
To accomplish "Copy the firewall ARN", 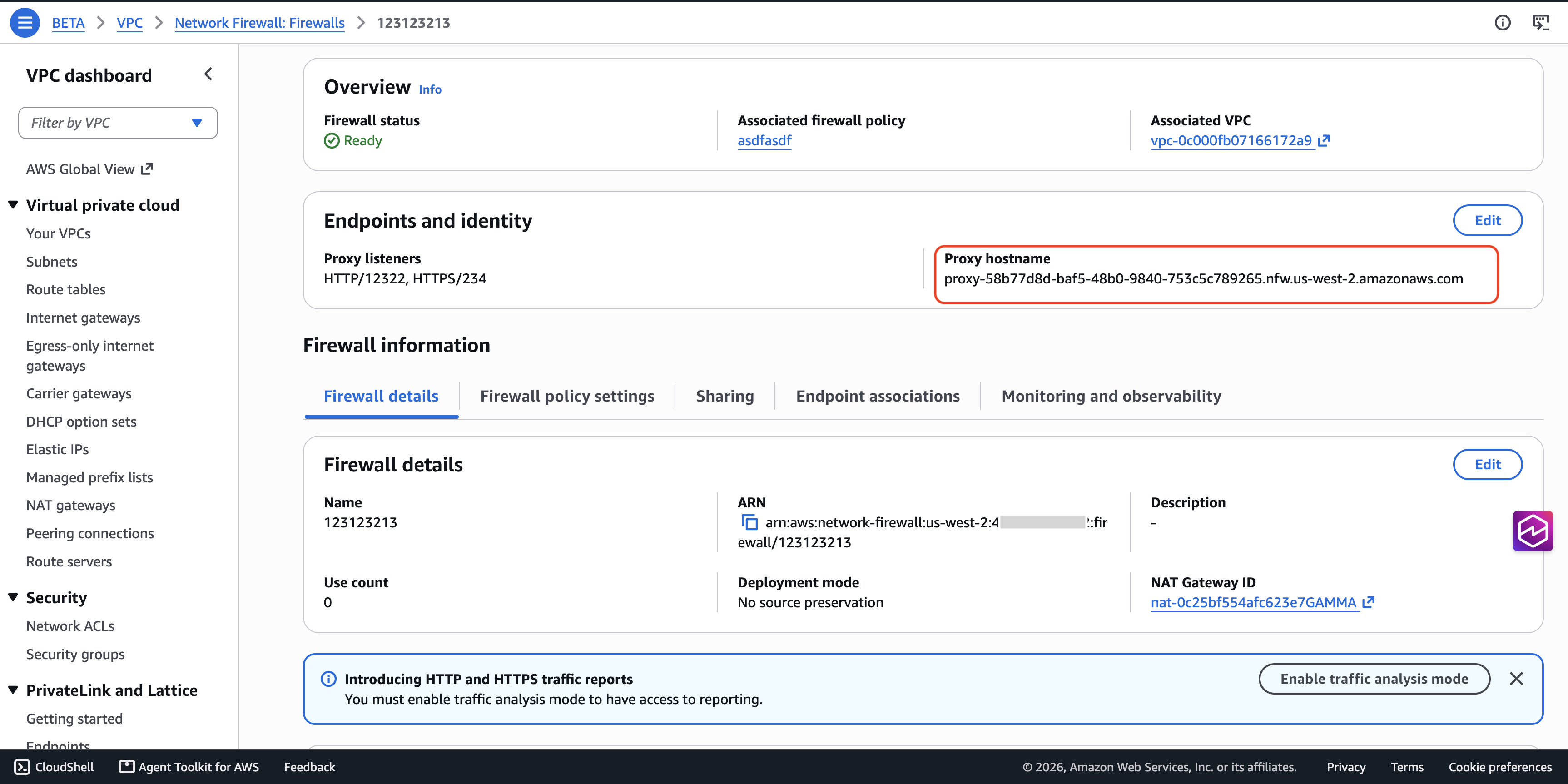I will [x=749, y=522].
